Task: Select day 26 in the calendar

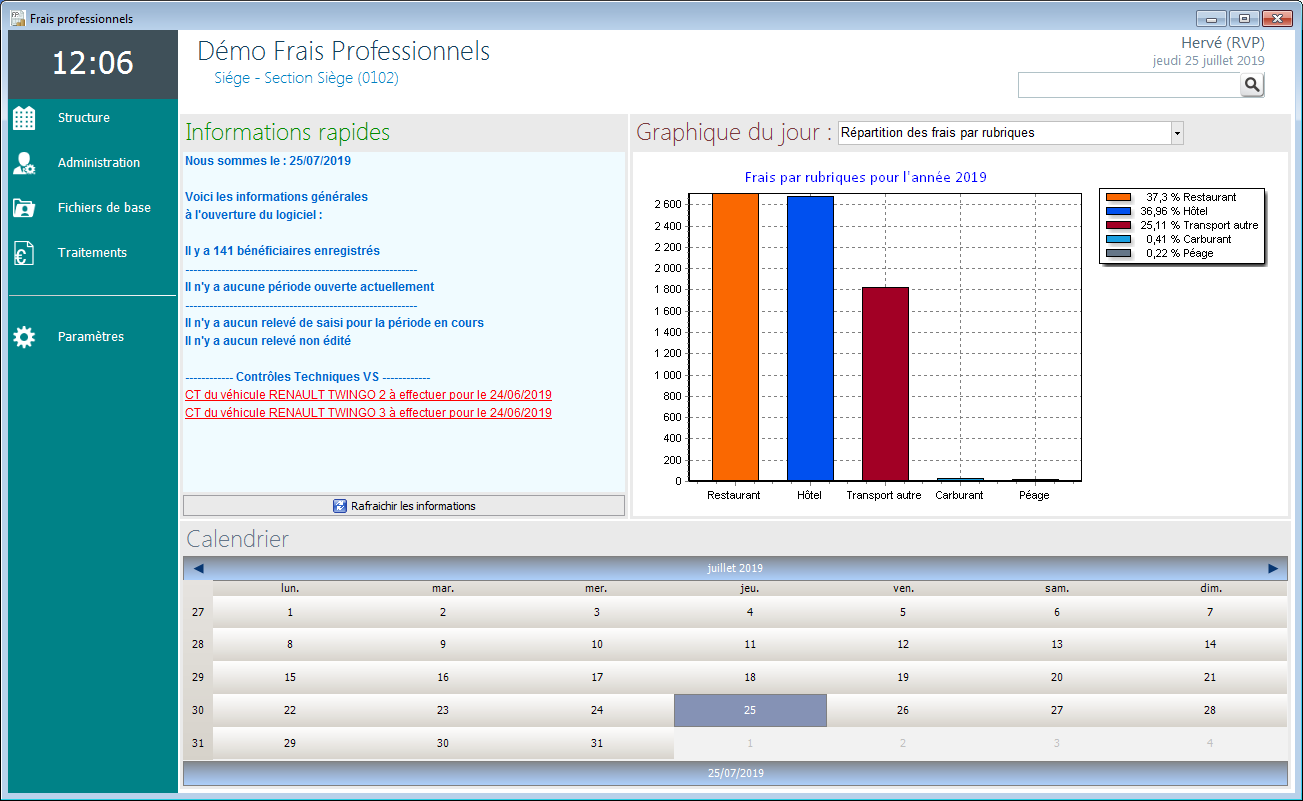Action: [903, 710]
